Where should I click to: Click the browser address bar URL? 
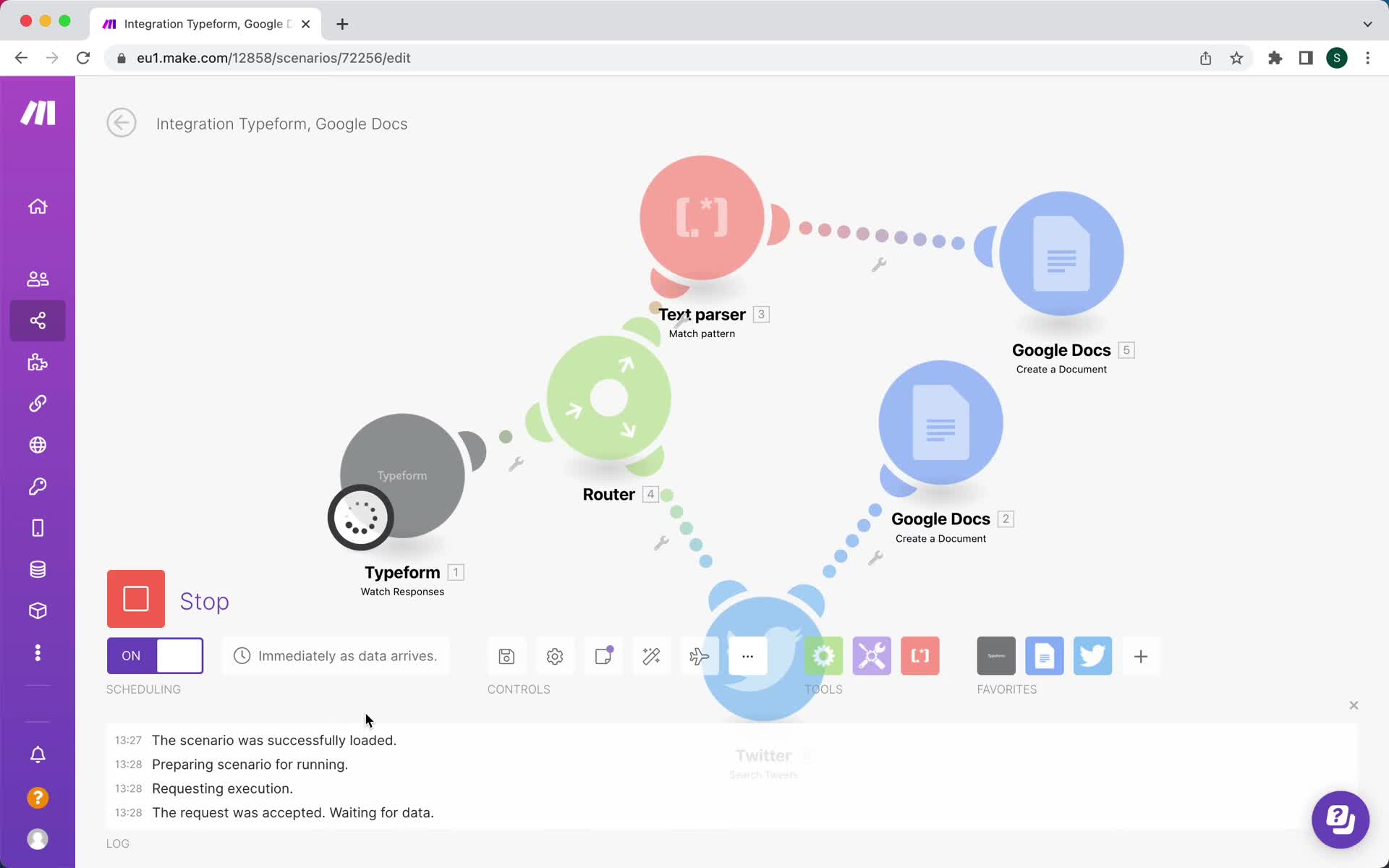273,58
